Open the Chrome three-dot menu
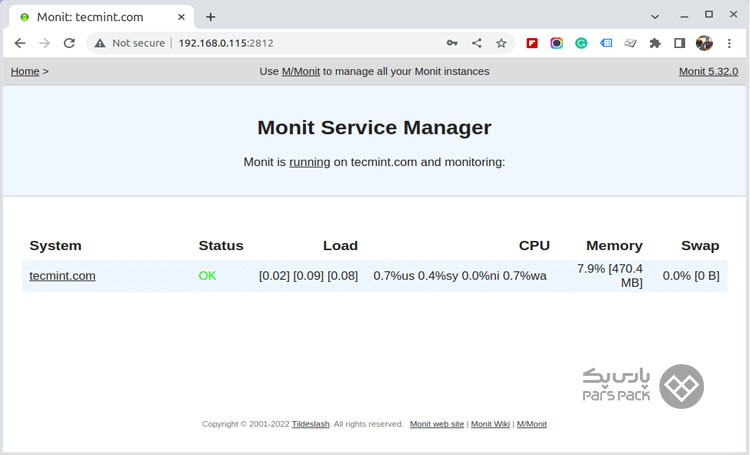Viewport: 750px width, 455px height. pyautogui.click(x=729, y=43)
